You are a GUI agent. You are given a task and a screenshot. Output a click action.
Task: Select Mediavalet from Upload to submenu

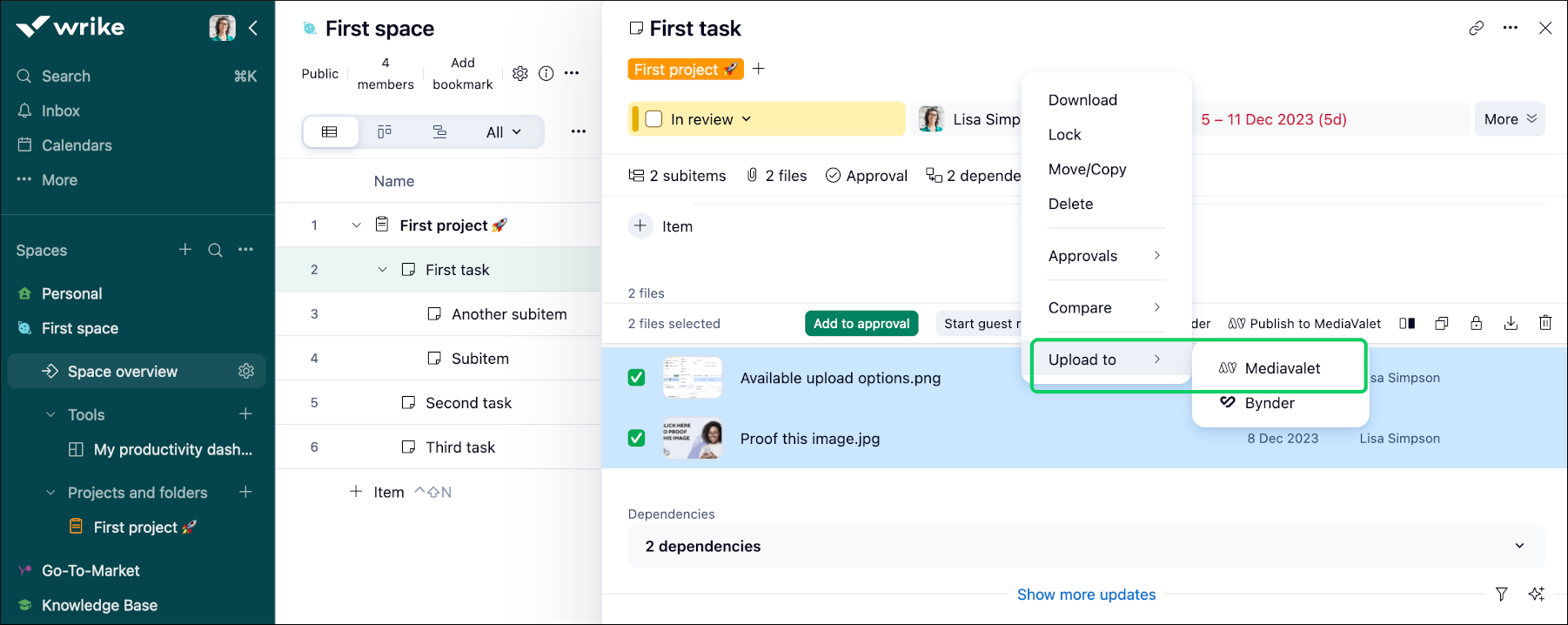[1282, 368]
